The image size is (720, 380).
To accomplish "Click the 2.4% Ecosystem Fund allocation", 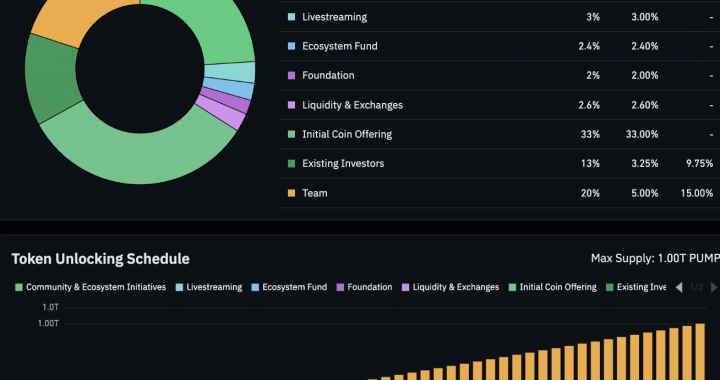I will click(x=589, y=46).
